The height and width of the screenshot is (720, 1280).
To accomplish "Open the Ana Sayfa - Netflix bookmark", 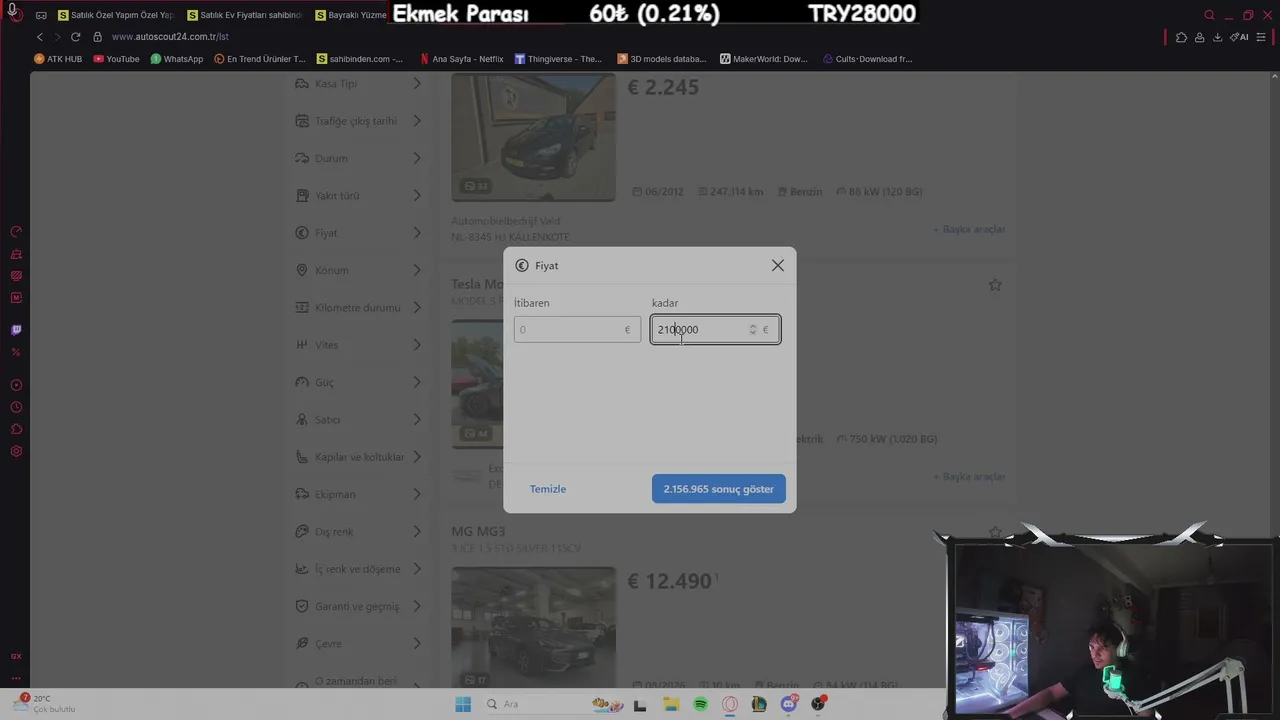I will (x=462, y=59).
